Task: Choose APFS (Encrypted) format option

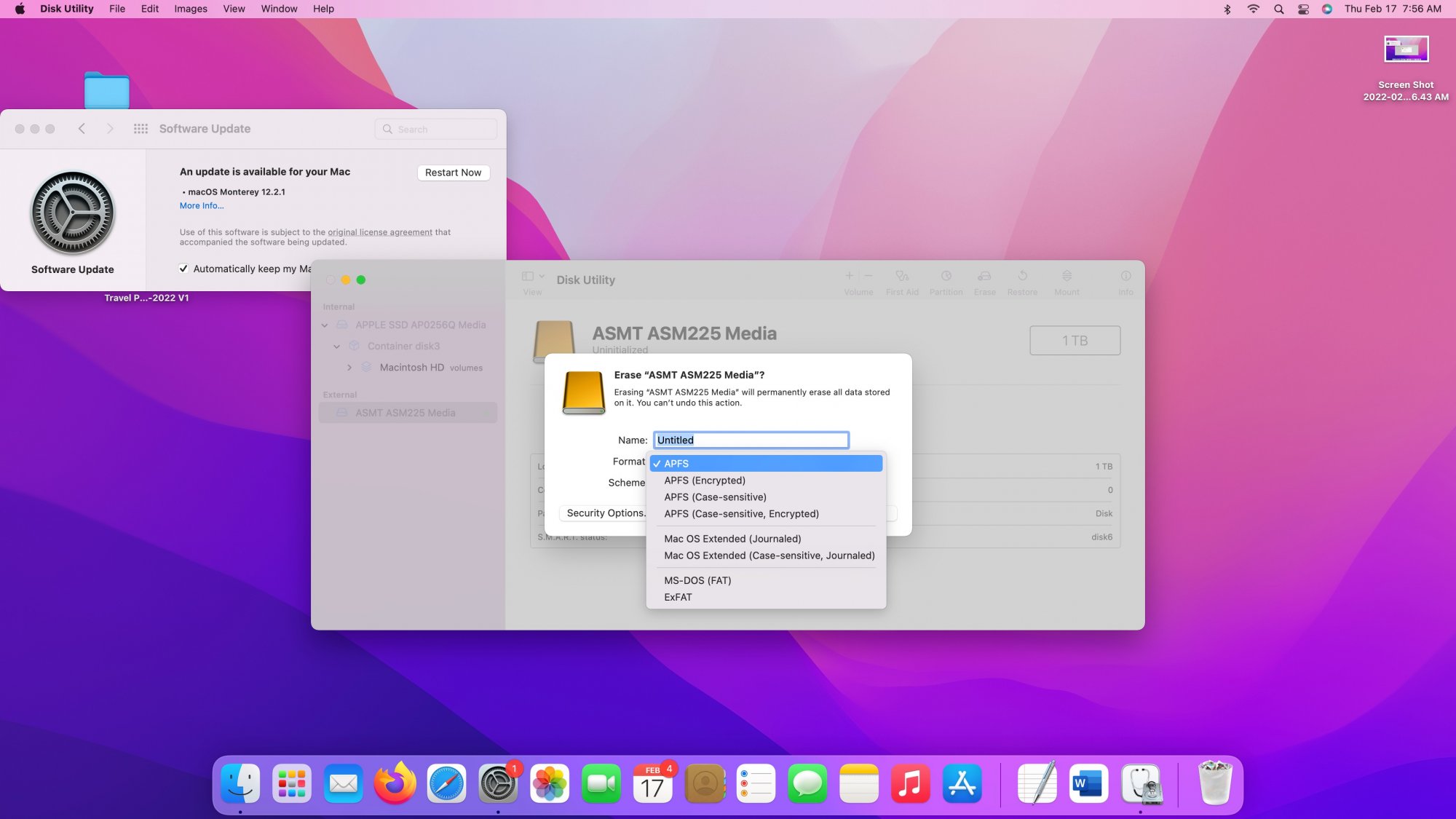Action: click(704, 480)
